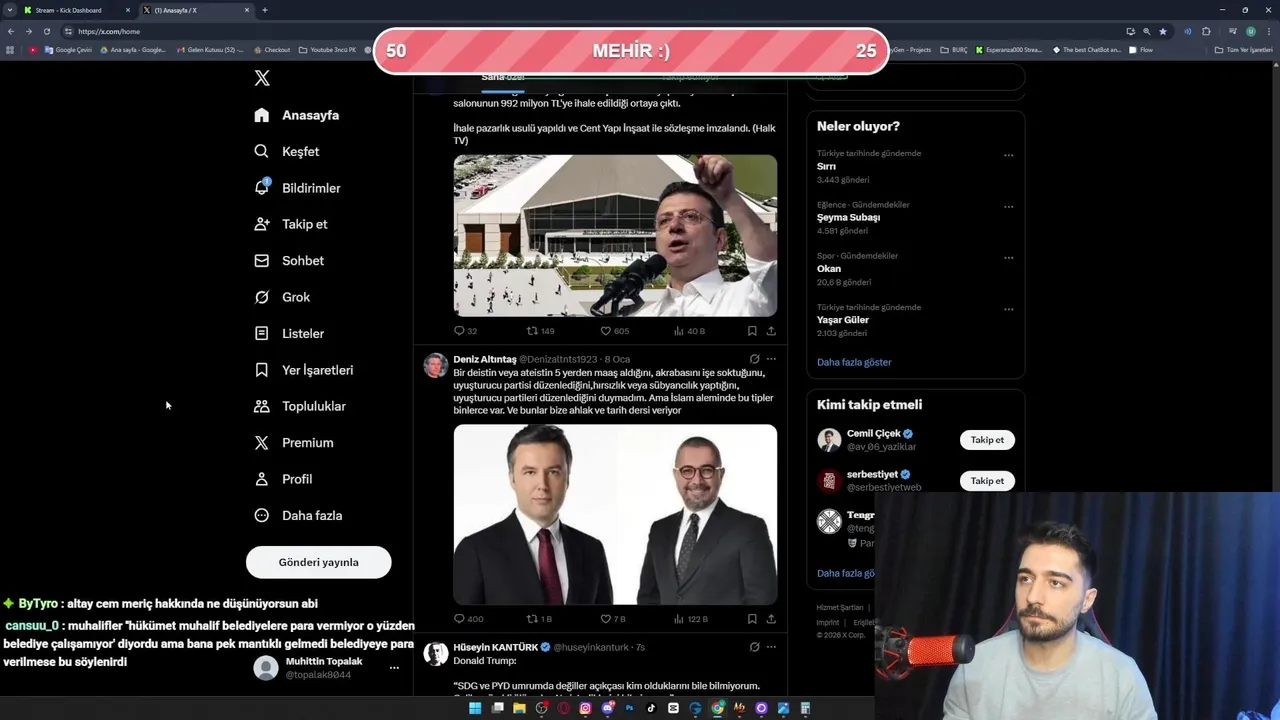Screen dimensions: 1280x720
Task: Go to Anasayfa in the sidebar
Action: (297, 115)
